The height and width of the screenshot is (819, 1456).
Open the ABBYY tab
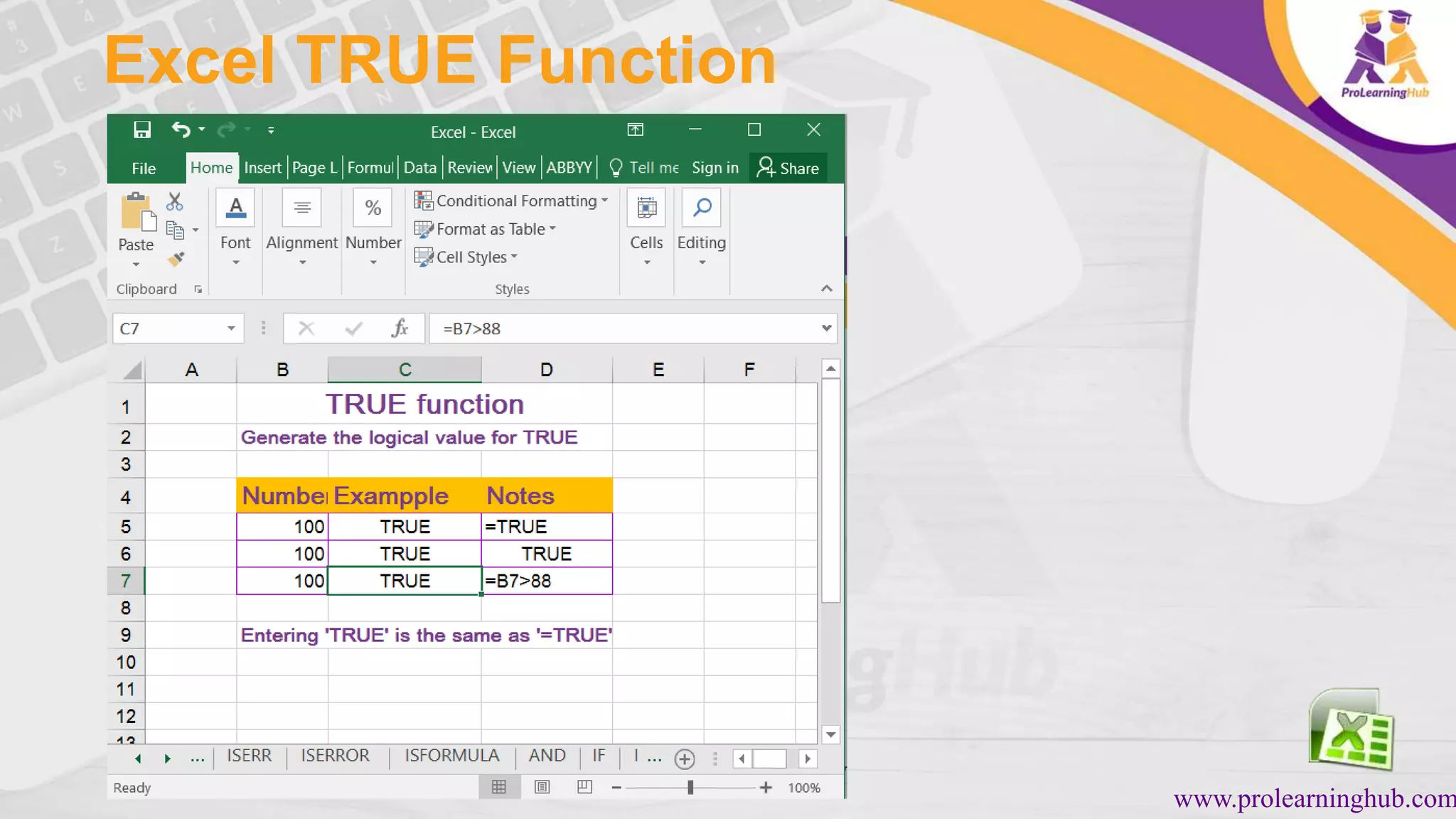[x=569, y=168]
